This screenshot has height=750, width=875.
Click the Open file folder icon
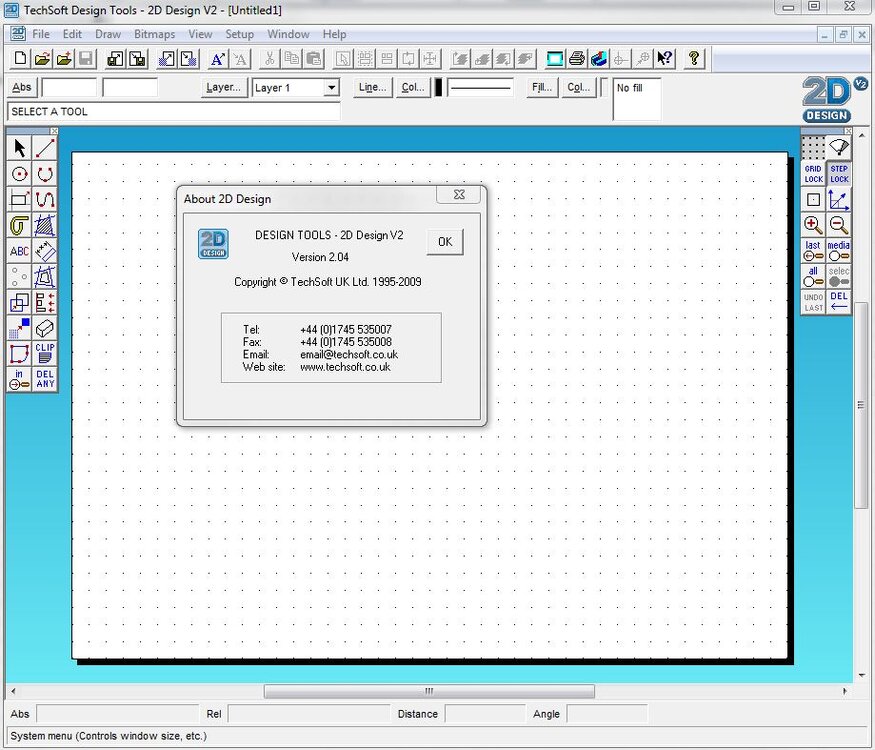(x=42, y=59)
